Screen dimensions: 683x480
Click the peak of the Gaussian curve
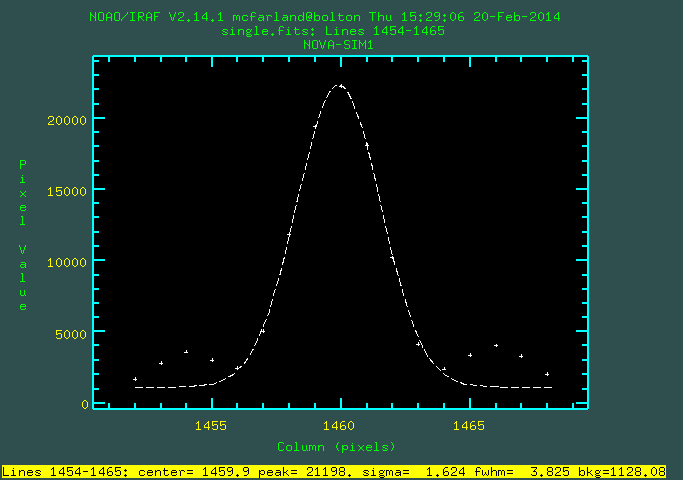(340, 86)
